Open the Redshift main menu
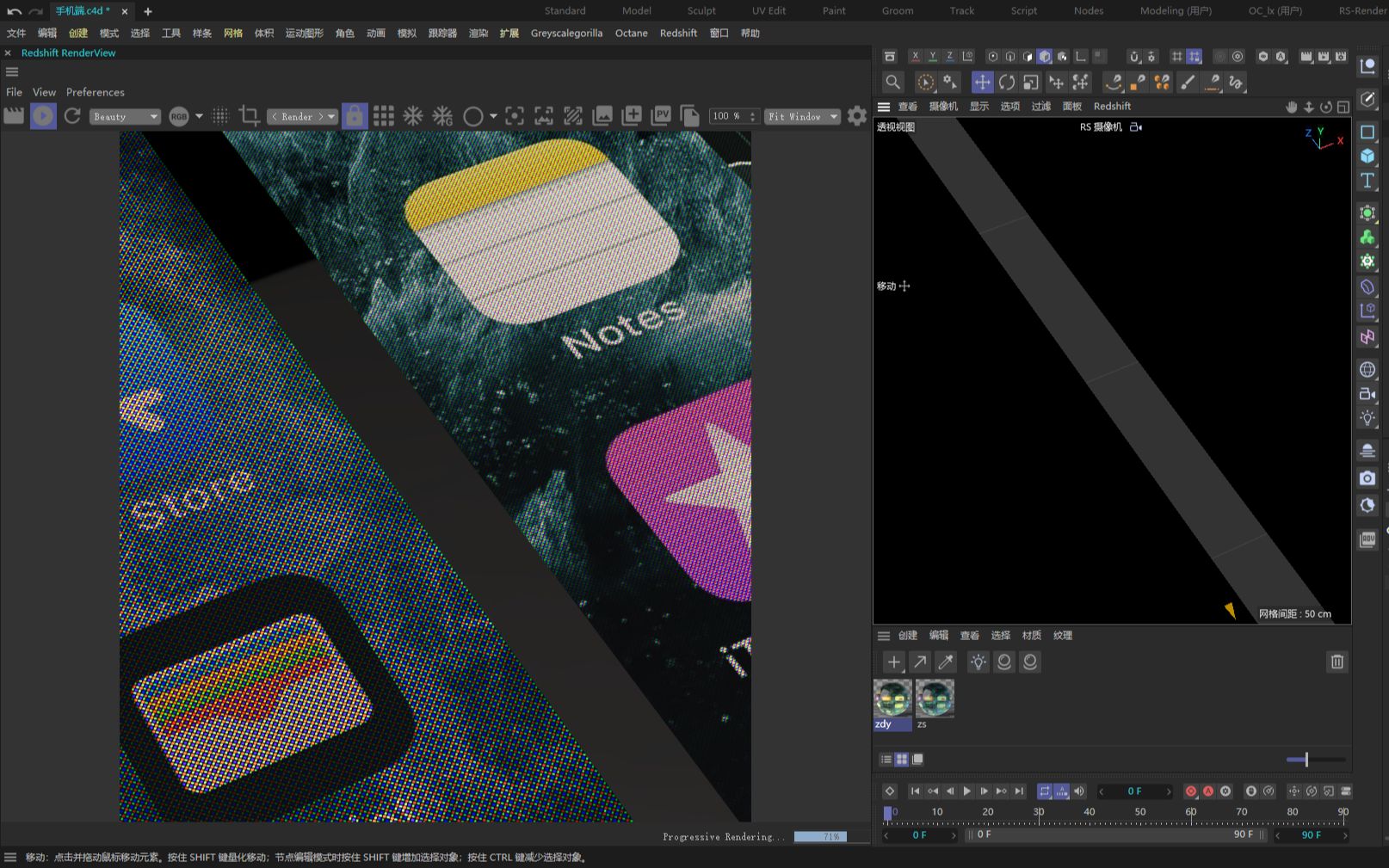 click(x=678, y=33)
